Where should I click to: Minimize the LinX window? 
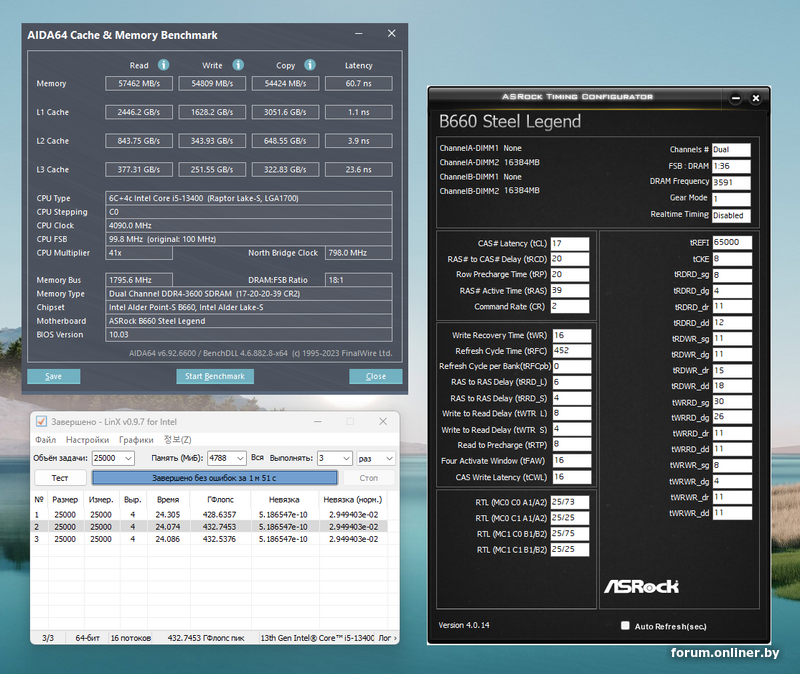(x=318, y=421)
